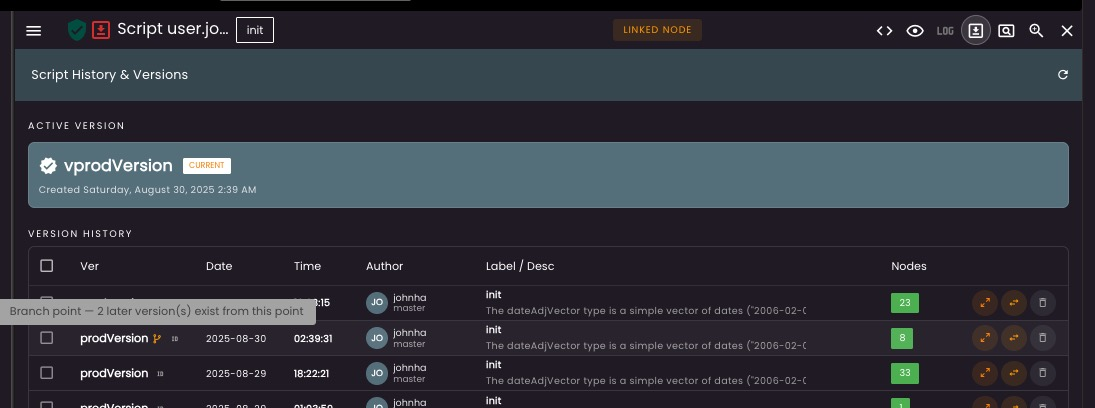Screen dimensions: 1095x408
Task: Expand the version with 8 nodes
Action: pos(985,338)
